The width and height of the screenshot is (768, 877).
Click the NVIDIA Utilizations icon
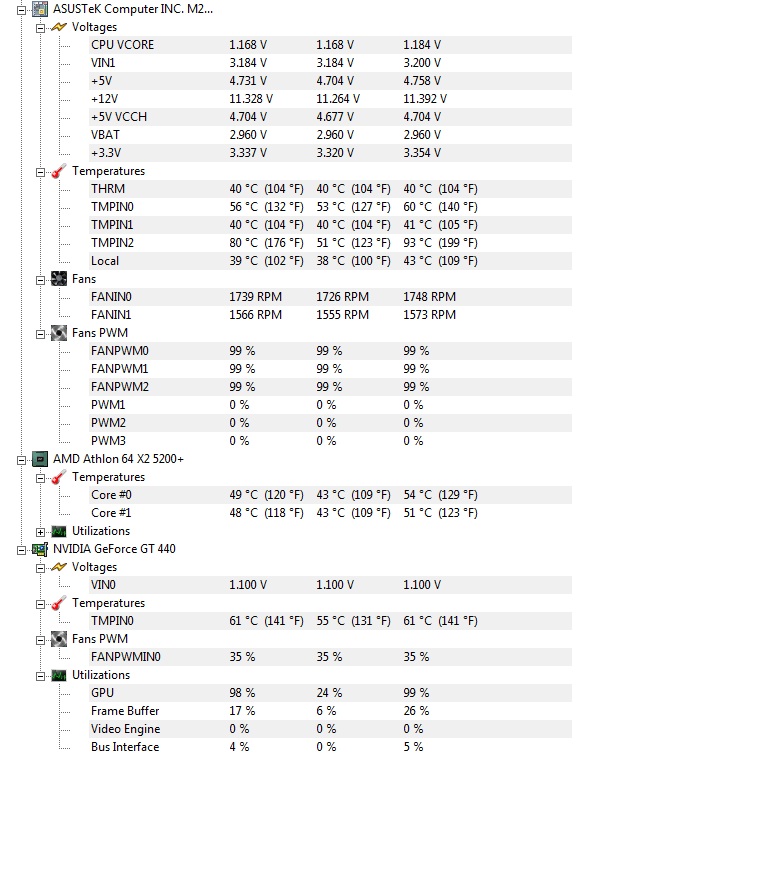[59, 675]
